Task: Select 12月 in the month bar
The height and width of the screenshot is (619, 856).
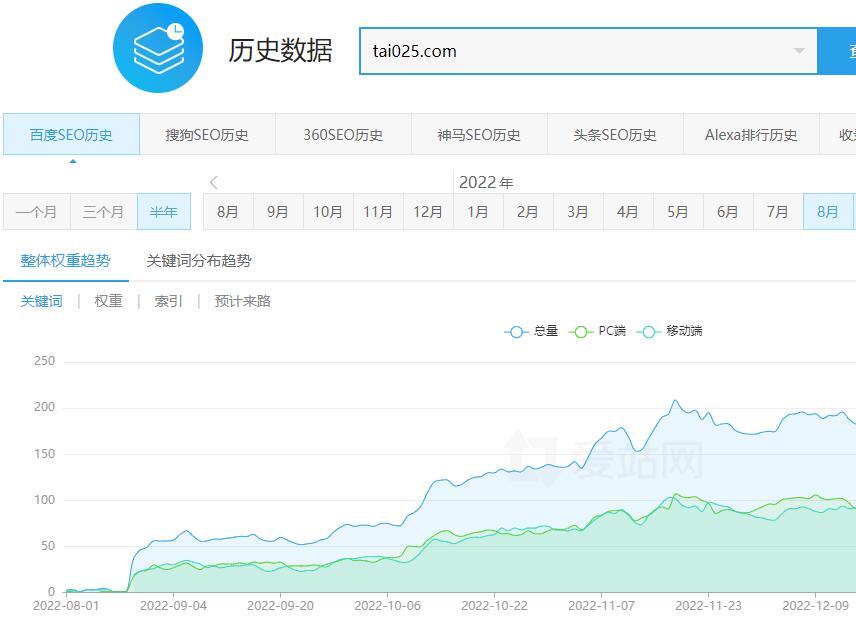Action: (428, 212)
